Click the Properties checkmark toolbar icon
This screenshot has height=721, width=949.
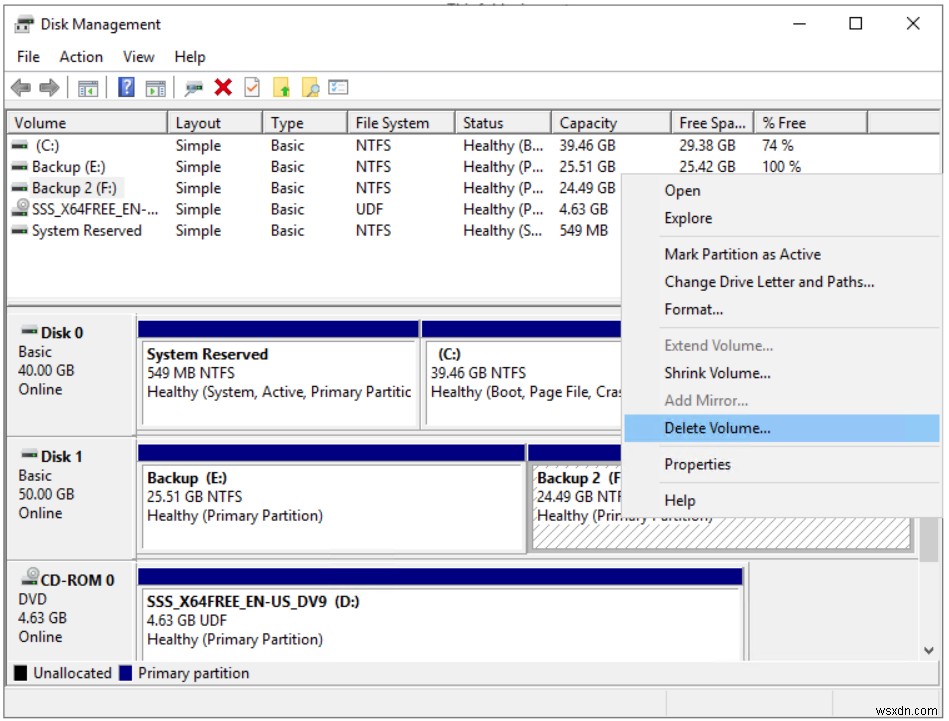[250, 87]
